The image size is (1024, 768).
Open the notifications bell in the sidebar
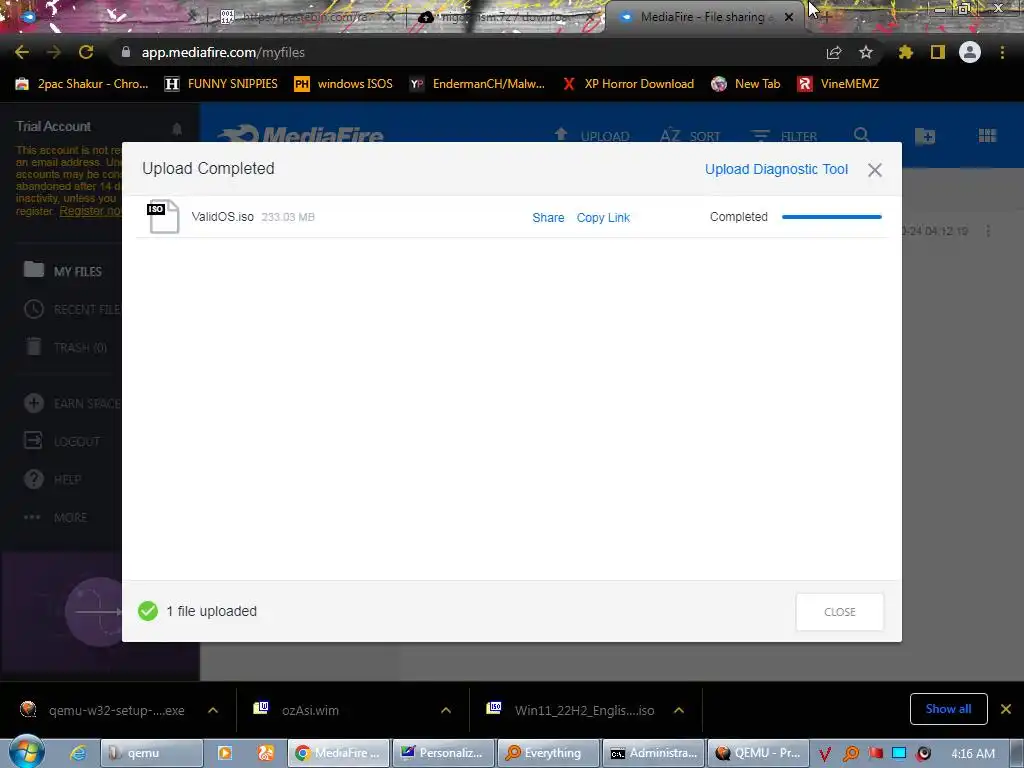[177, 129]
